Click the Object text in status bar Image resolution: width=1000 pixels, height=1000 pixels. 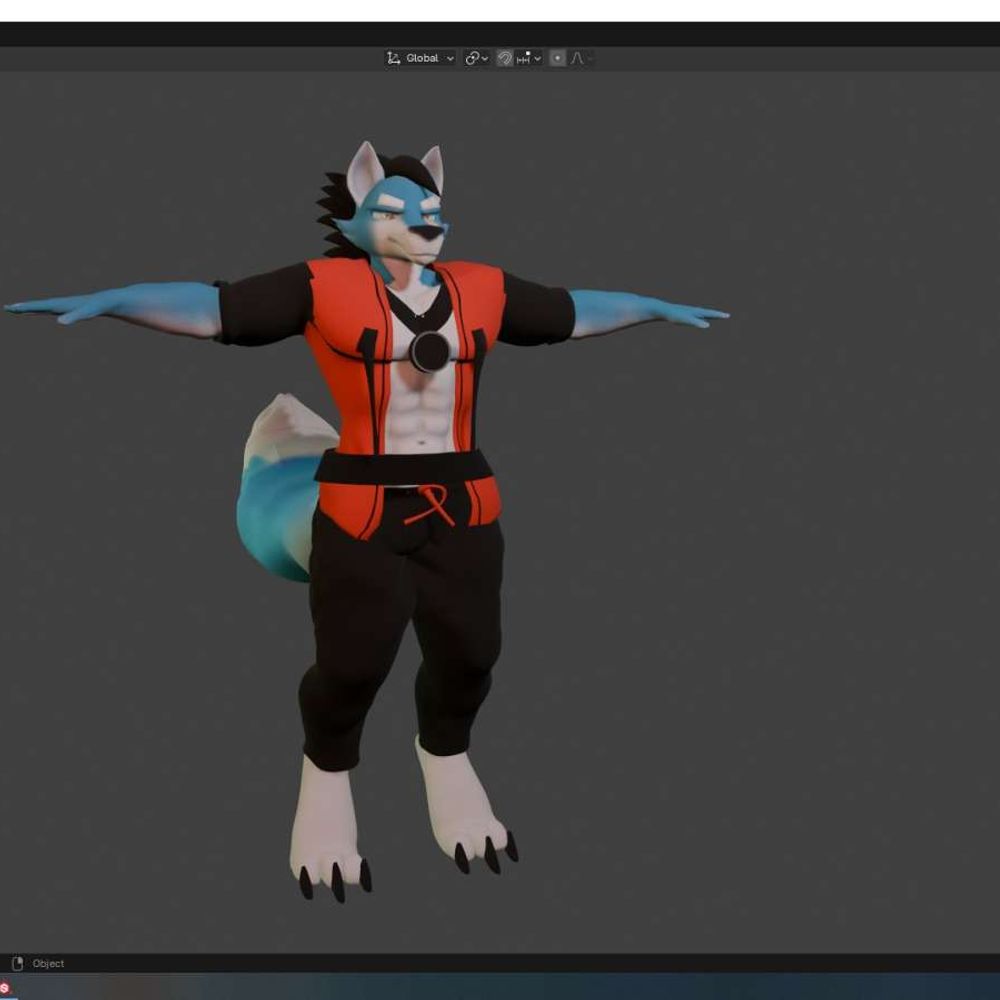point(48,963)
